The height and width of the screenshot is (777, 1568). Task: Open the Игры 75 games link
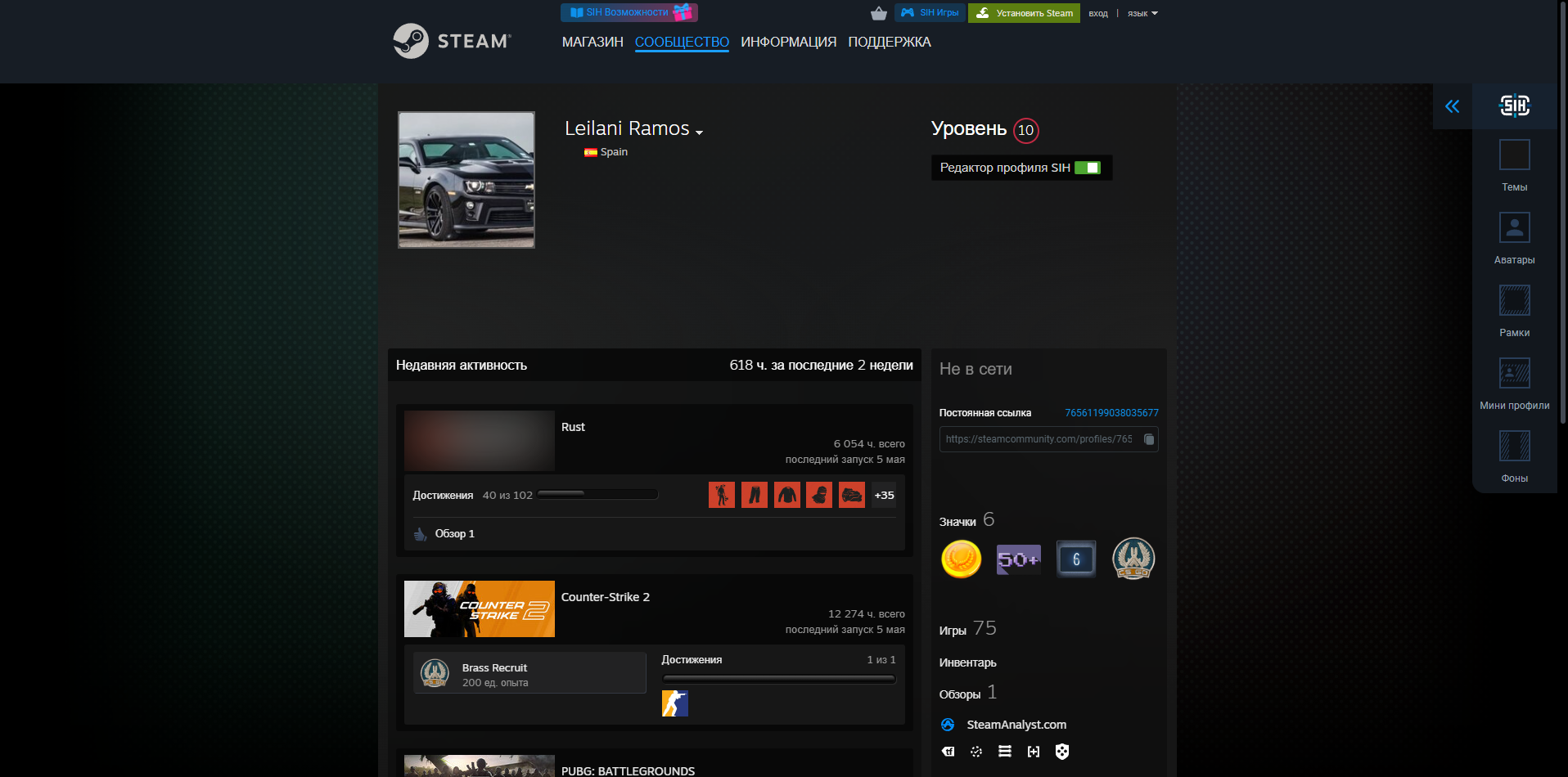[967, 628]
